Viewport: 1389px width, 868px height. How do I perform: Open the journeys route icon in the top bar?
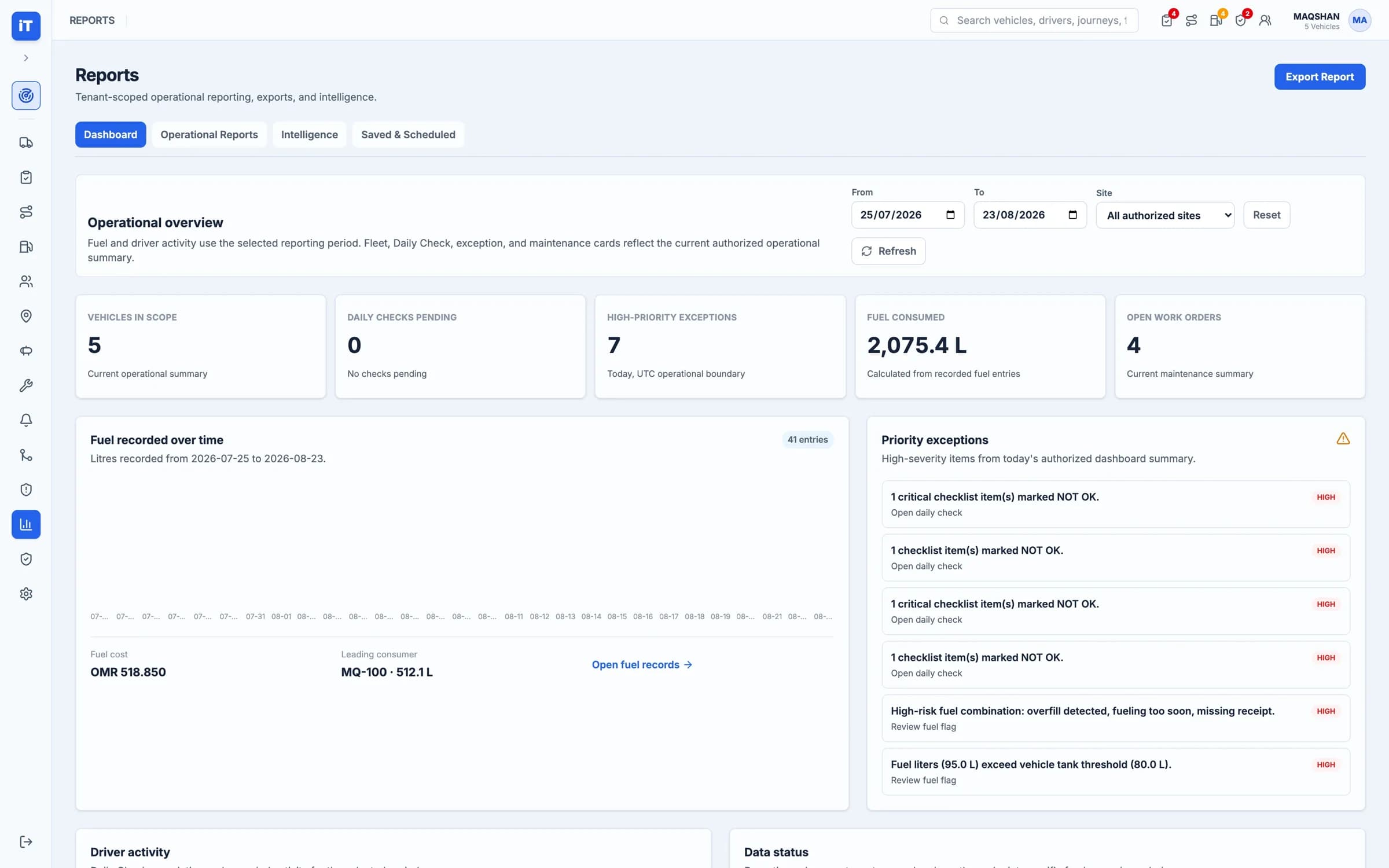(1192, 20)
